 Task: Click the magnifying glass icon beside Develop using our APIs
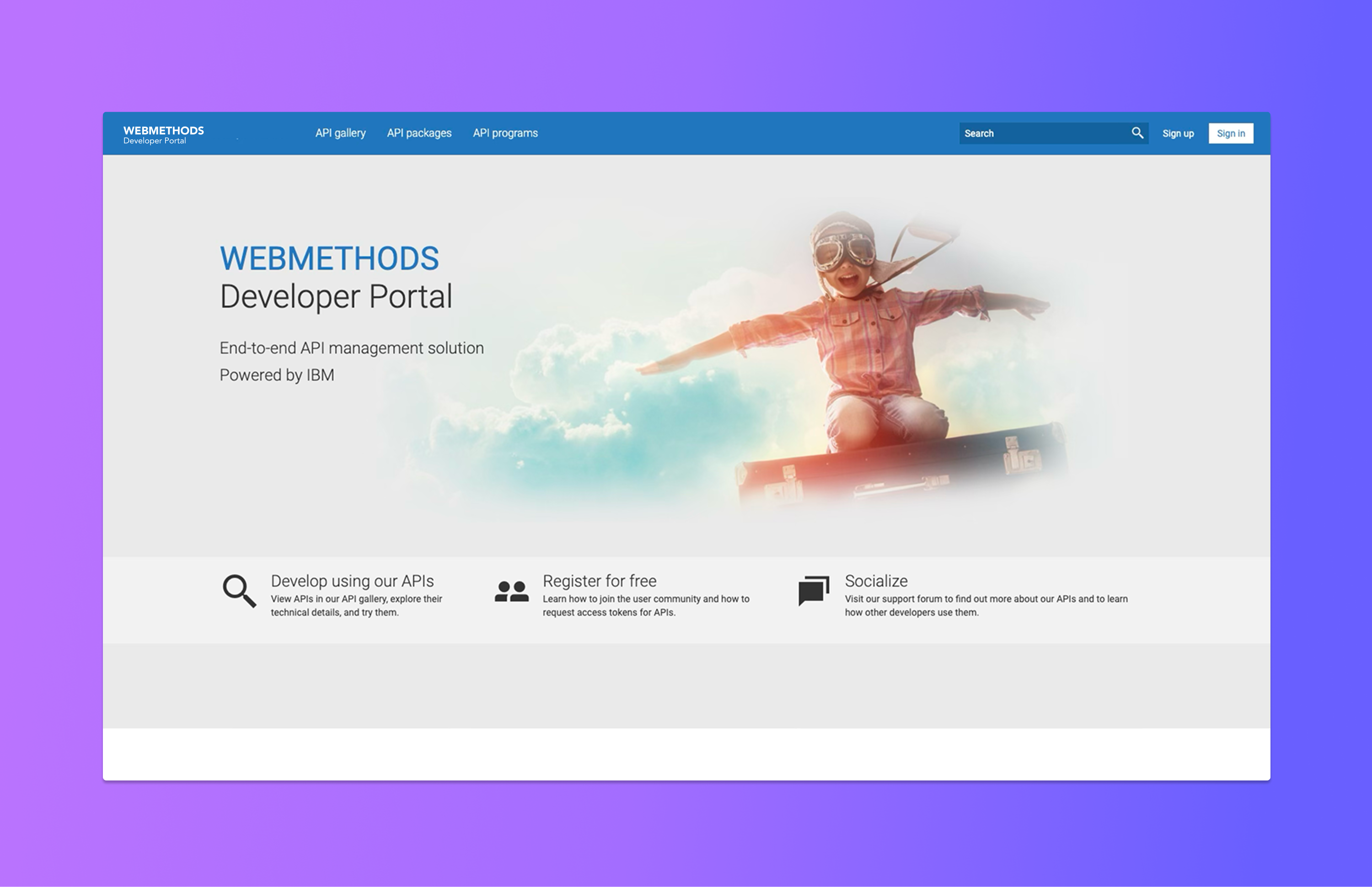[239, 590]
